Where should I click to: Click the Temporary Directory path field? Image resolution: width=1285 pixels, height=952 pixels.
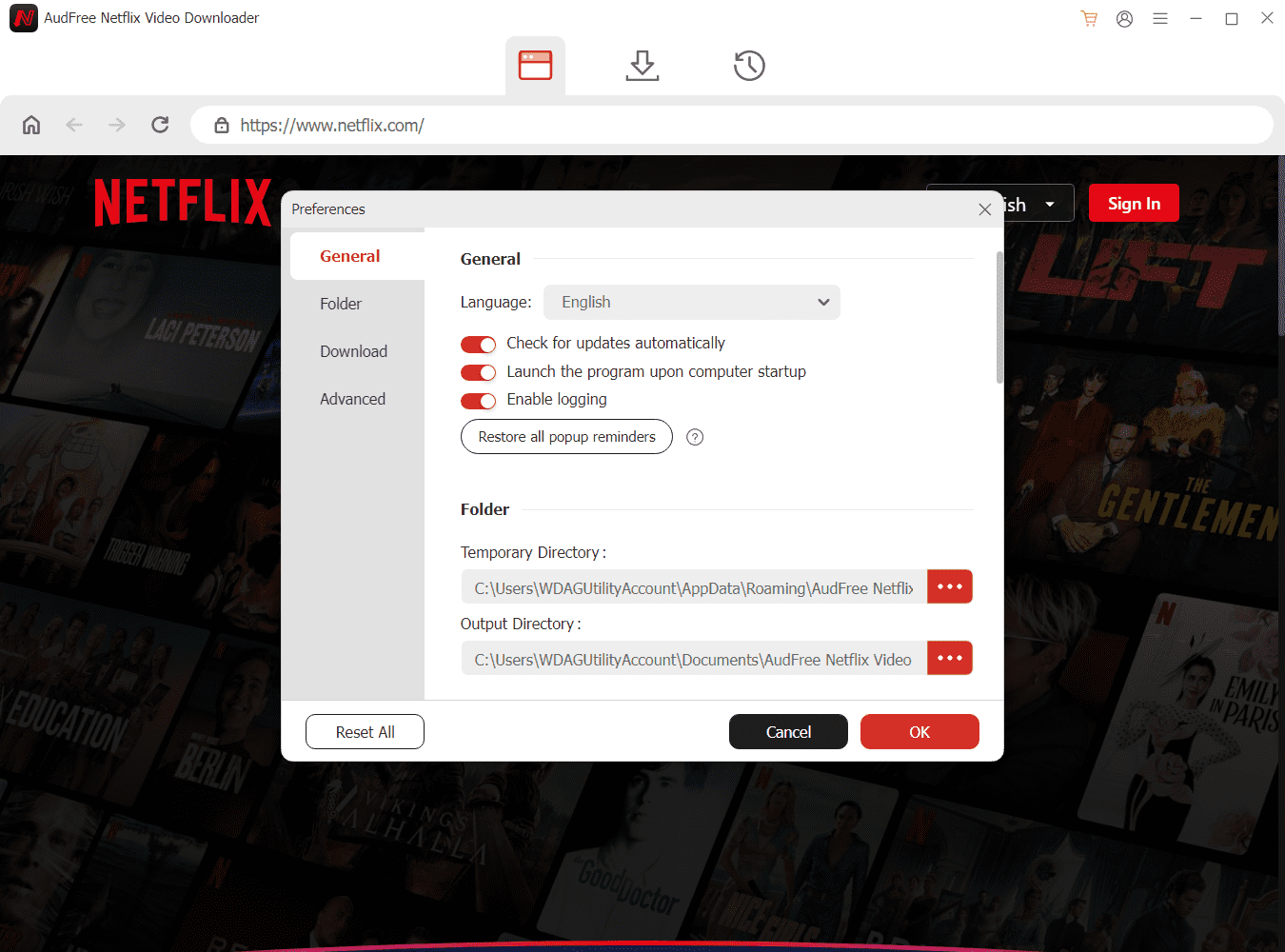click(x=695, y=587)
